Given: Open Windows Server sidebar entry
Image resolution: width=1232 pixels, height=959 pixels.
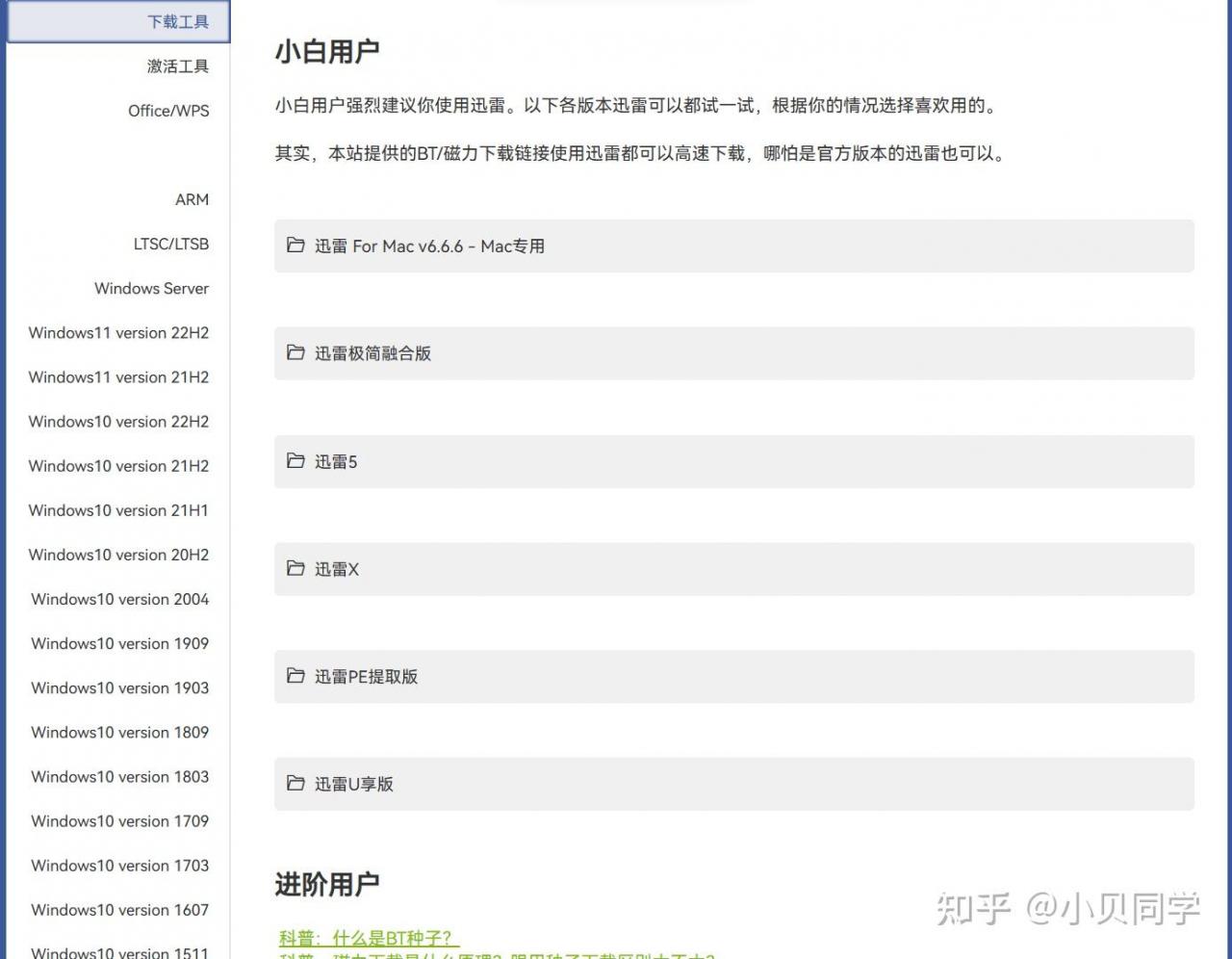Looking at the screenshot, I should coord(151,288).
